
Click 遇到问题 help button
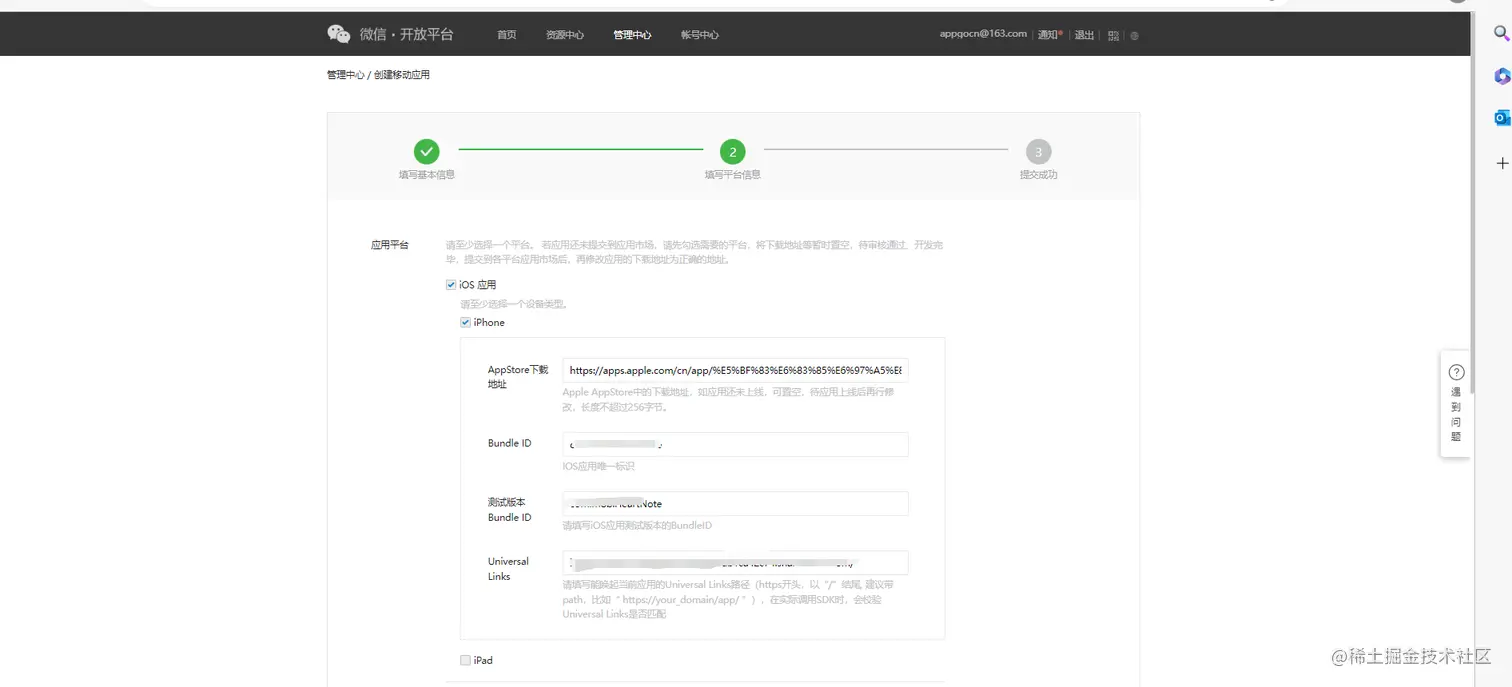pos(1456,404)
